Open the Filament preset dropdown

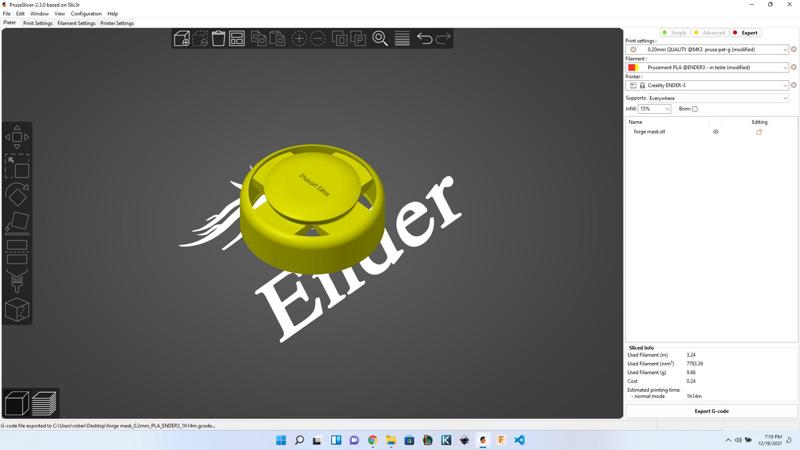[x=707, y=67]
